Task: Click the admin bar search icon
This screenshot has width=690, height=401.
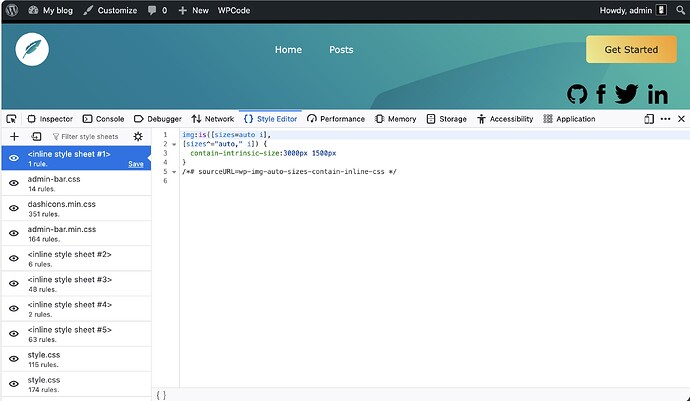Action: (x=680, y=10)
